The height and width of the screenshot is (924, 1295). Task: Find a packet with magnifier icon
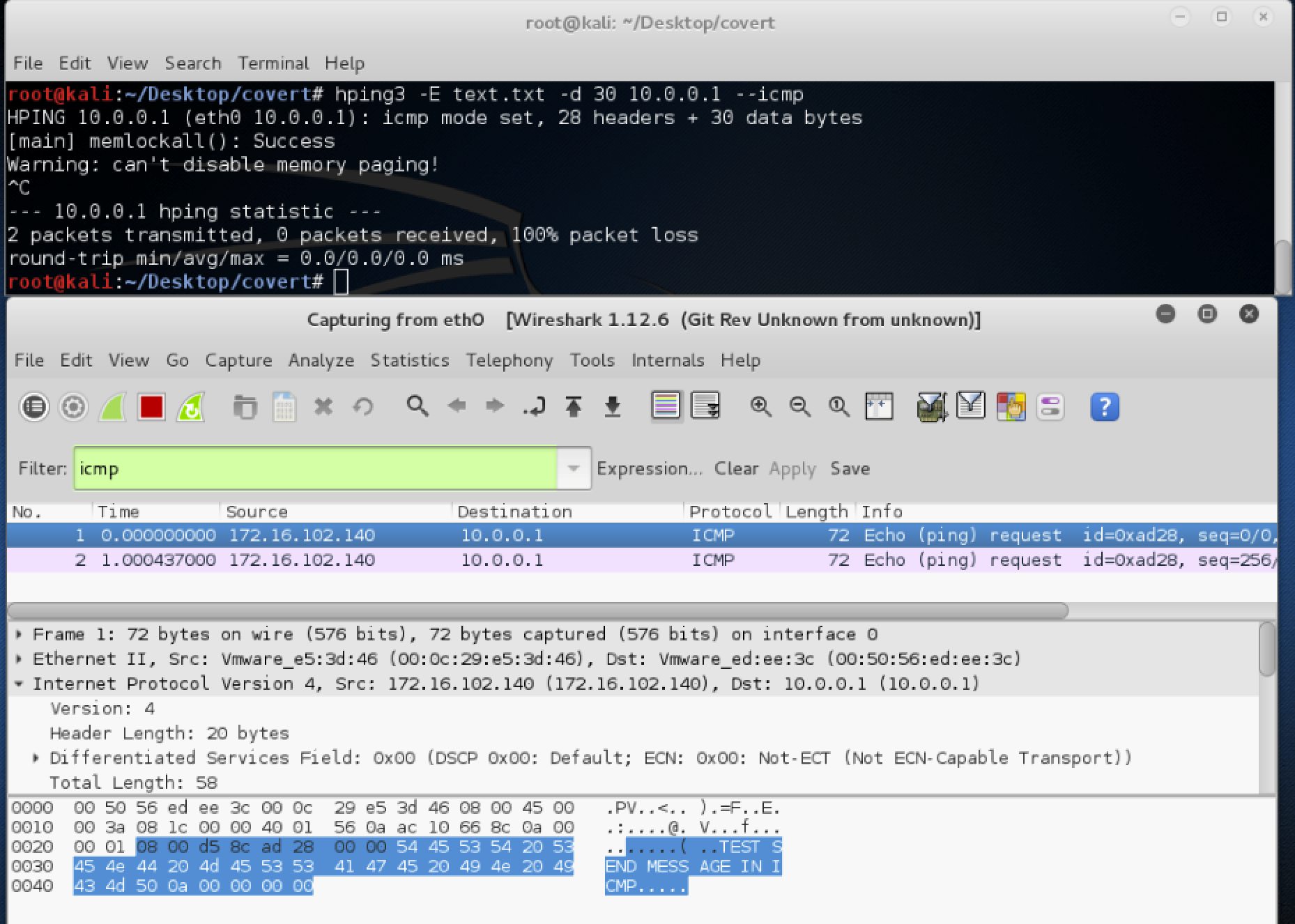tap(417, 406)
